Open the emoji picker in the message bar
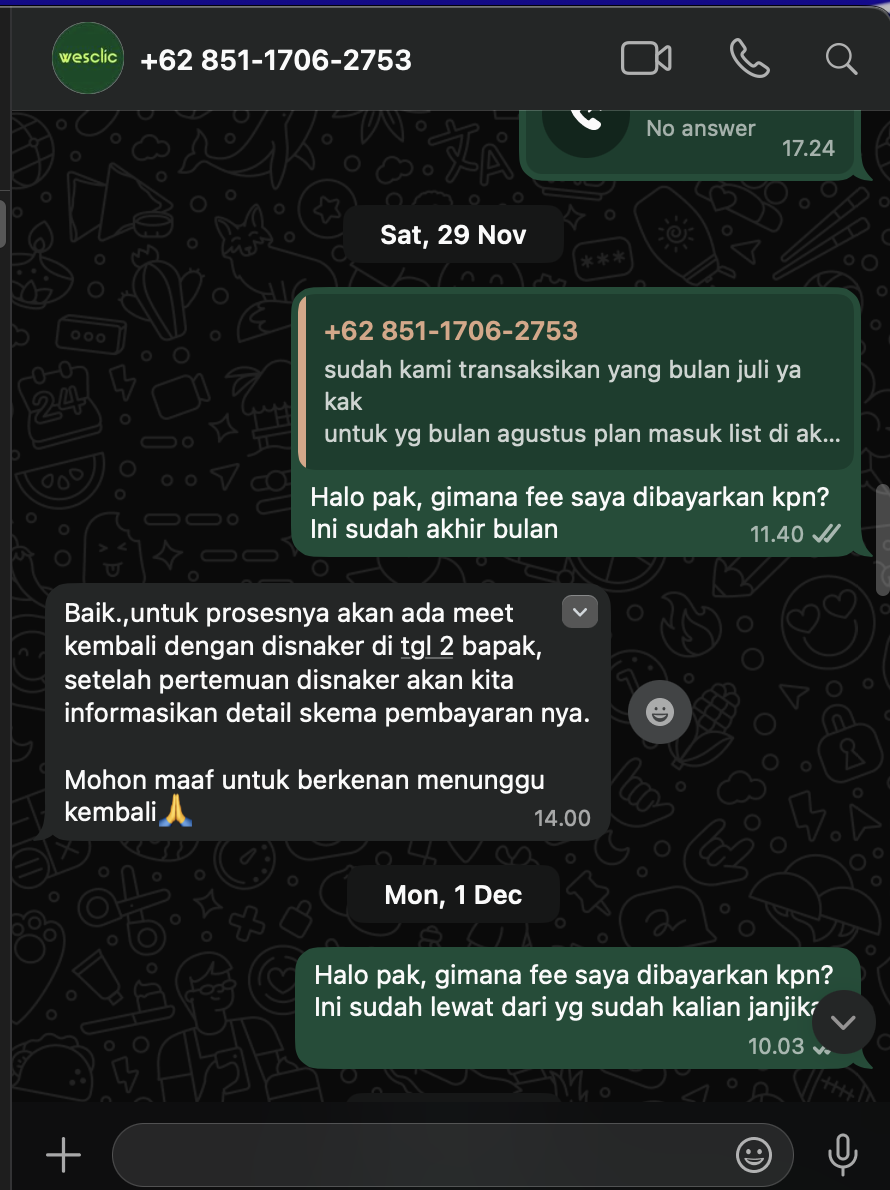Image resolution: width=890 pixels, height=1190 pixels. (x=753, y=1155)
